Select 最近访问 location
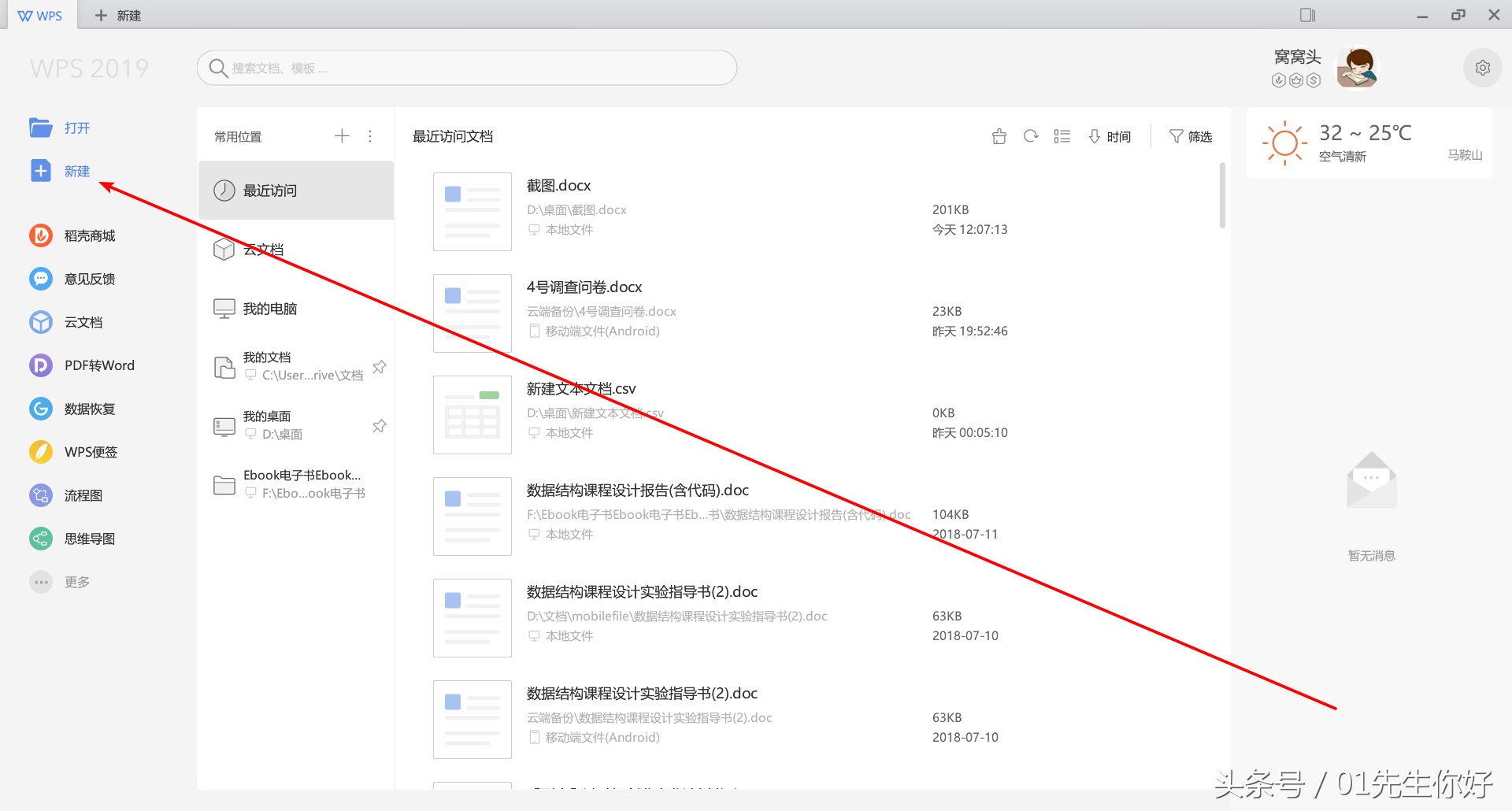1512x811 pixels. [296, 191]
